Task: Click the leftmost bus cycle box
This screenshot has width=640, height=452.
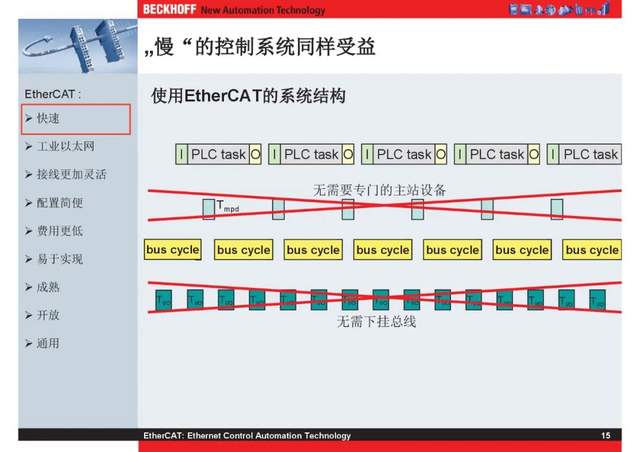Action: [173, 249]
